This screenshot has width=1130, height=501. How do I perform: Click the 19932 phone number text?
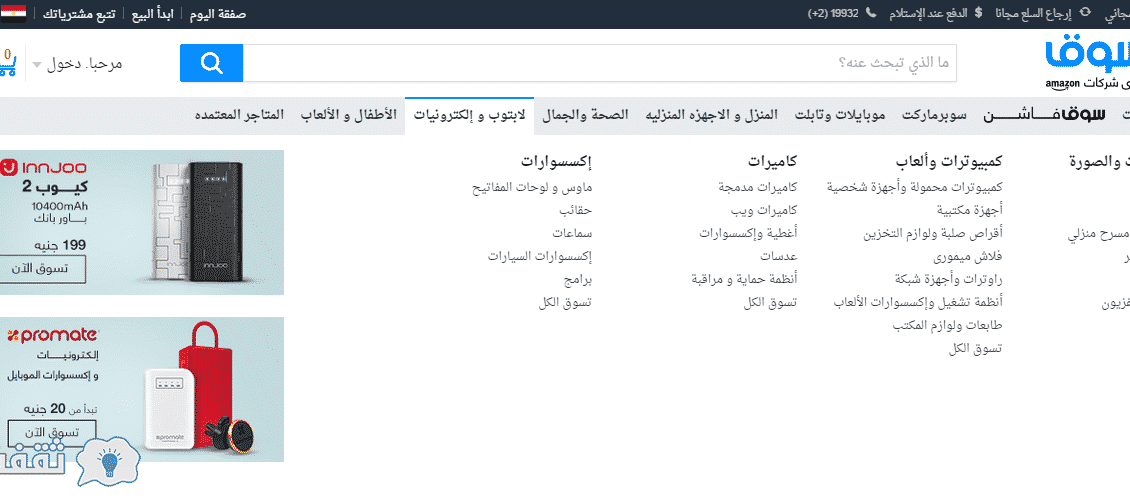835,13
